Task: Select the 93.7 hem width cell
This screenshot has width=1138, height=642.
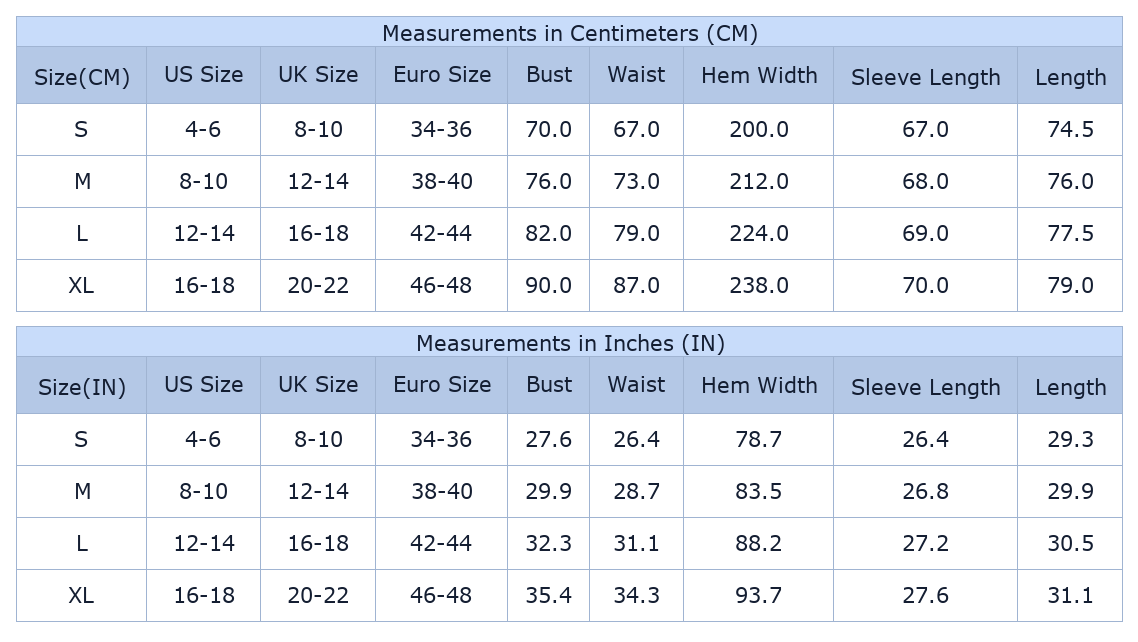Action: (x=759, y=596)
